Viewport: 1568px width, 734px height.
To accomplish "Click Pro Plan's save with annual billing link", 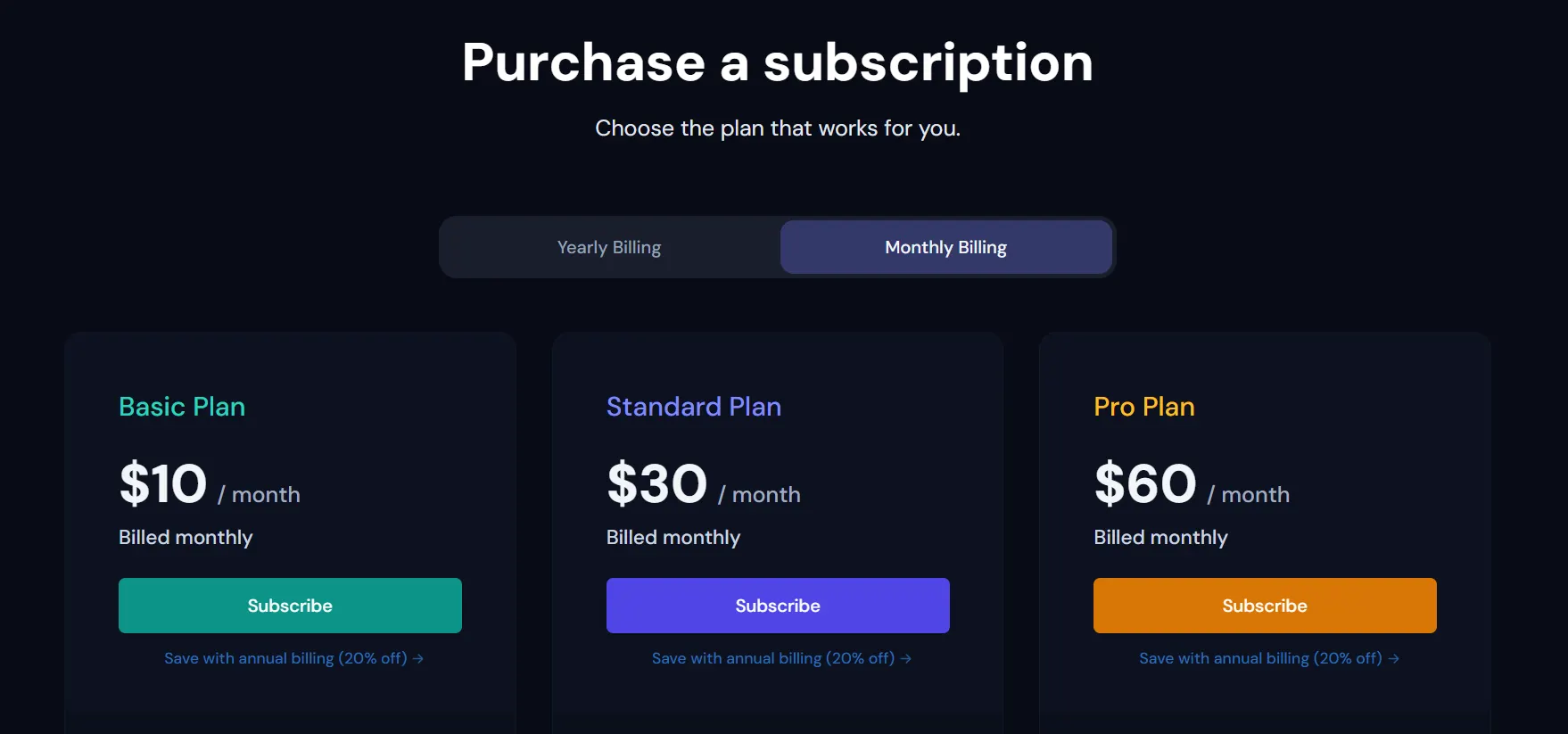I will coord(1260,658).
